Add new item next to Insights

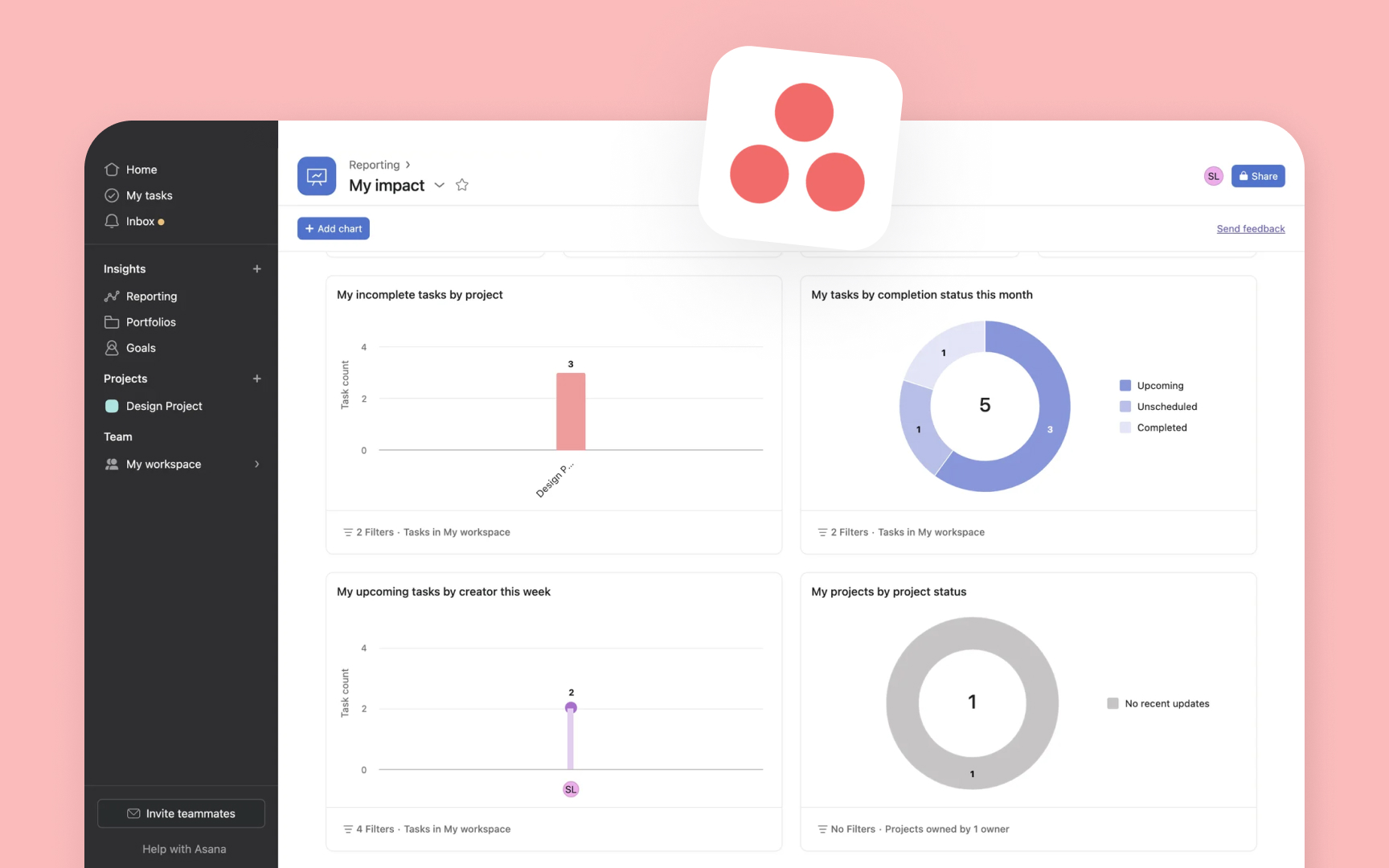257,269
